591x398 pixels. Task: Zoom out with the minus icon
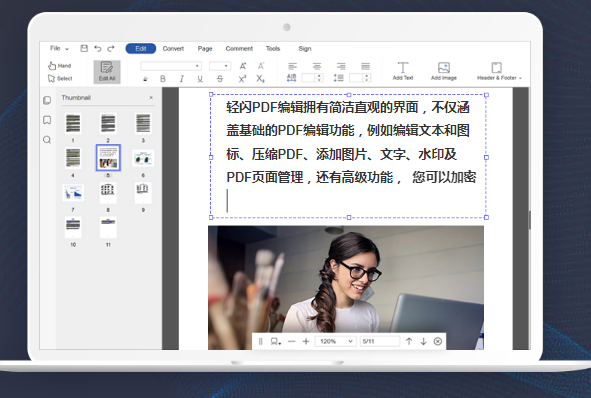(291, 341)
